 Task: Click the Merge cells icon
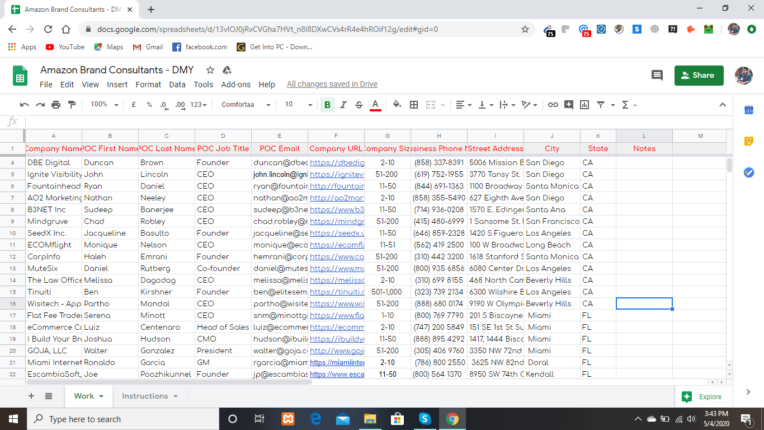(431, 105)
